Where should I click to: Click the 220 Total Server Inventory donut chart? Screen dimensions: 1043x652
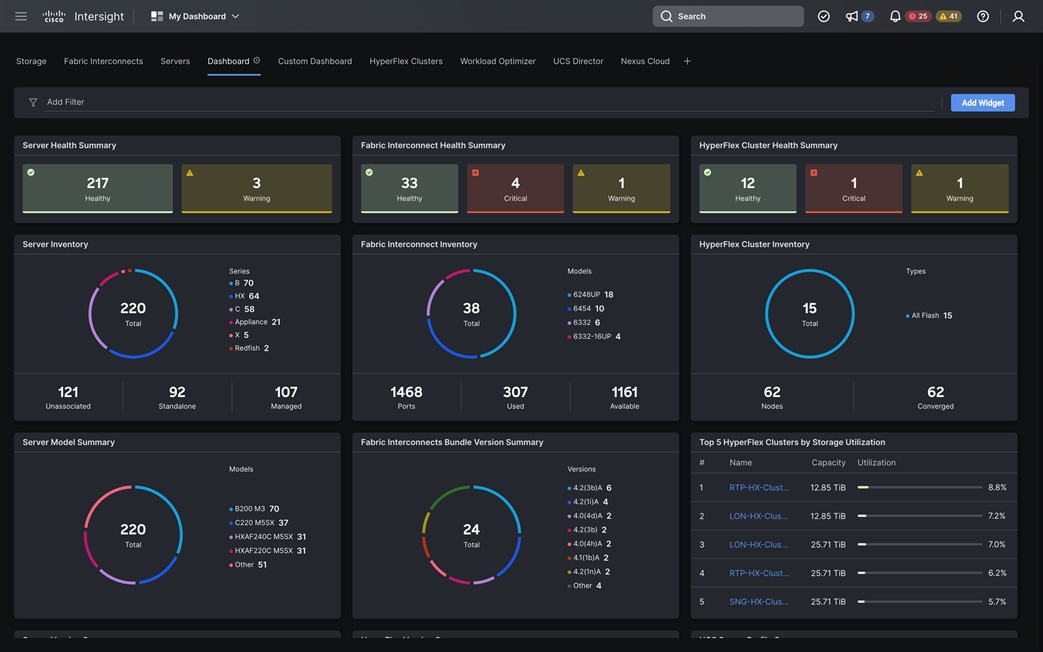click(x=133, y=313)
